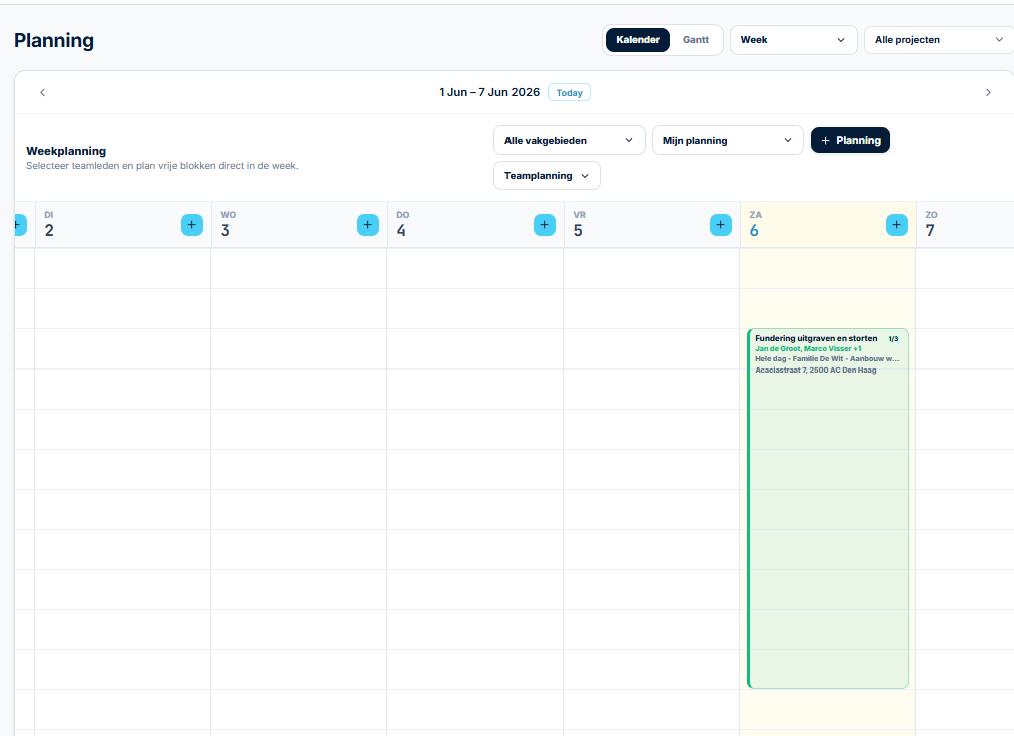Image resolution: width=1014 pixels, height=736 pixels.
Task: Click the Weekplanning heading
Action: tap(66, 151)
